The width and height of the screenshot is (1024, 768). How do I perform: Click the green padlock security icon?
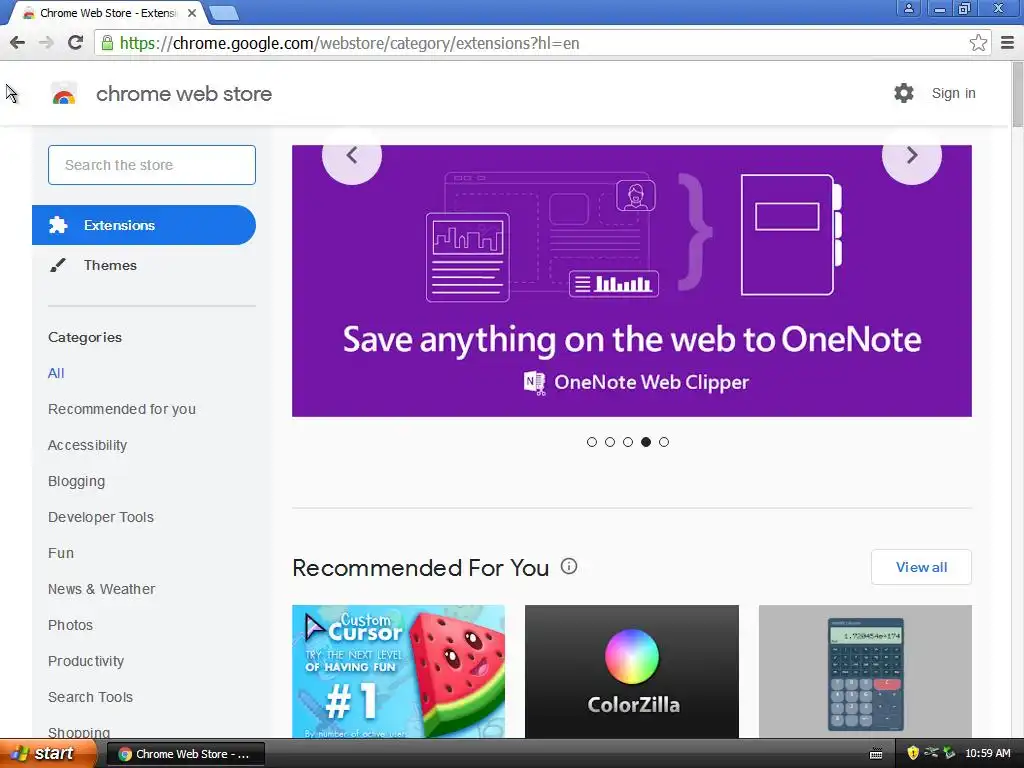pyautogui.click(x=106, y=43)
